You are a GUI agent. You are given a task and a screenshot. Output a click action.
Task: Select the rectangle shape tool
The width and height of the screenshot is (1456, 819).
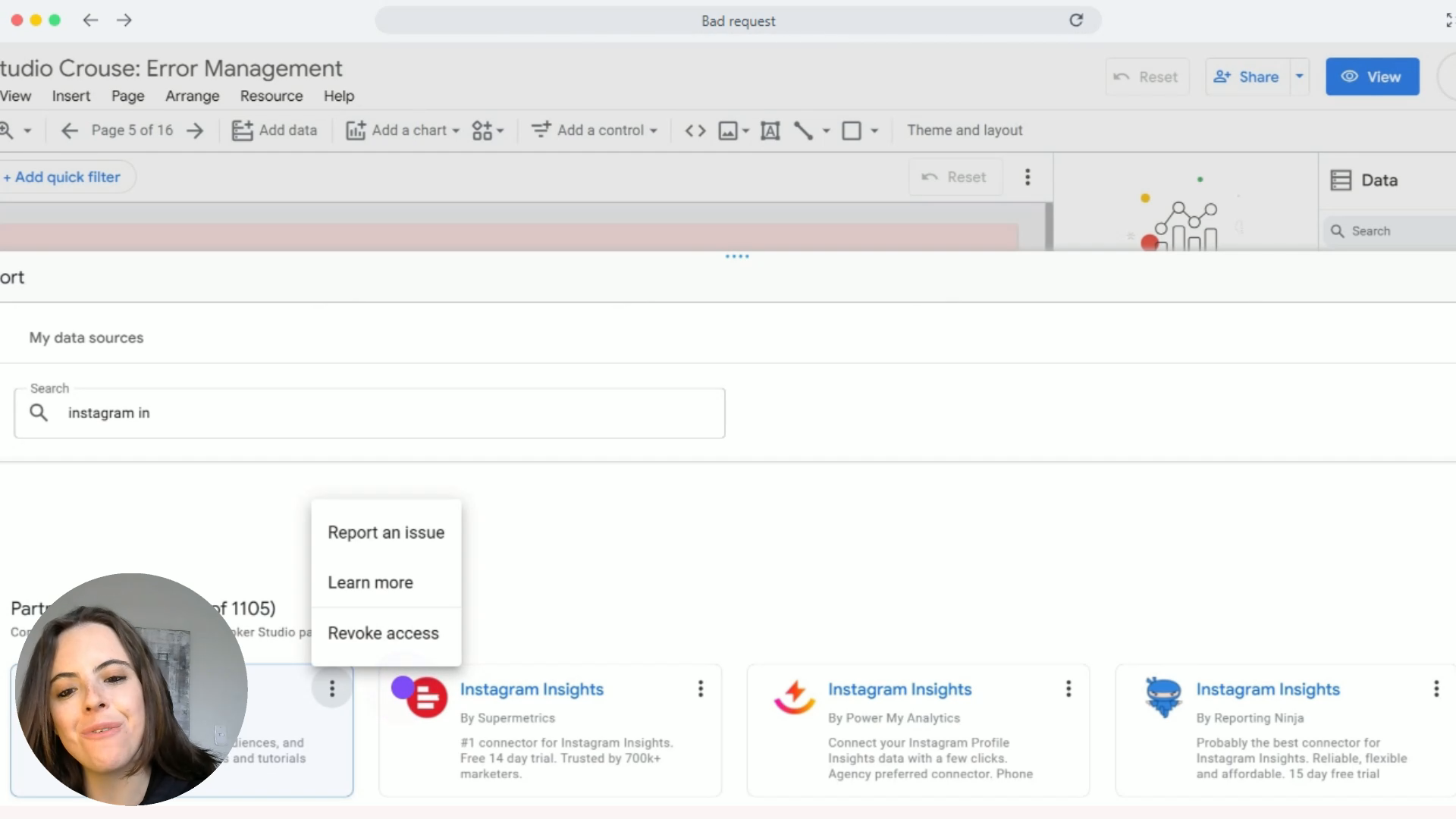pyautogui.click(x=852, y=130)
